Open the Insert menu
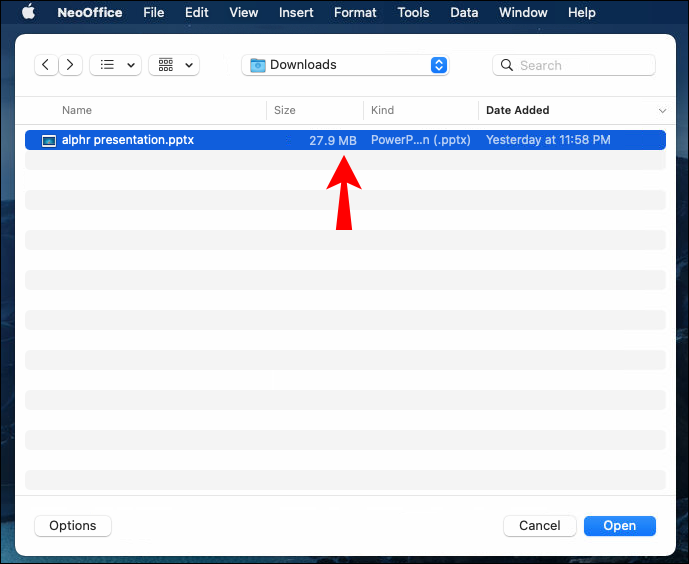This screenshot has width=689, height=564. click(296, 12)
